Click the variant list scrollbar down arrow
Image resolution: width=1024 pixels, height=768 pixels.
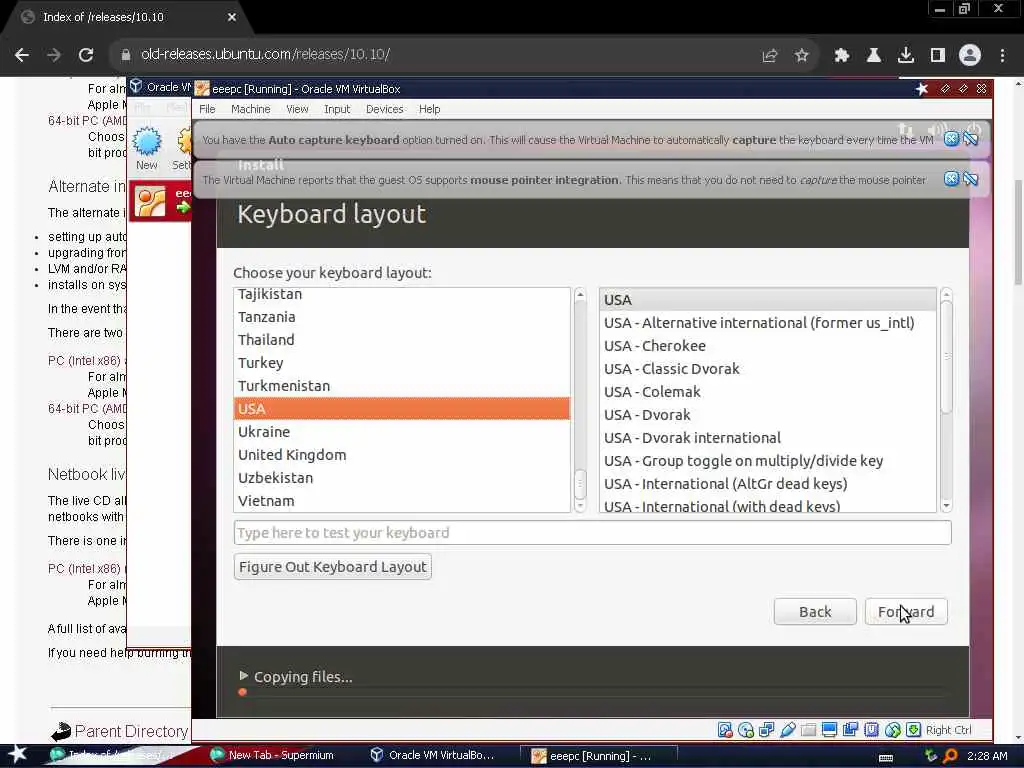click(x=946, y=506)
